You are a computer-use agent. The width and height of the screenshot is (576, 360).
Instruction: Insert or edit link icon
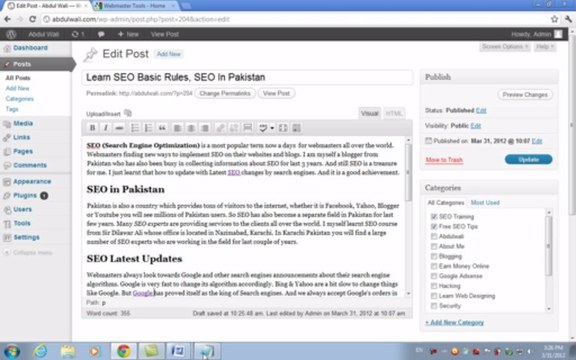tap(220, 128)
